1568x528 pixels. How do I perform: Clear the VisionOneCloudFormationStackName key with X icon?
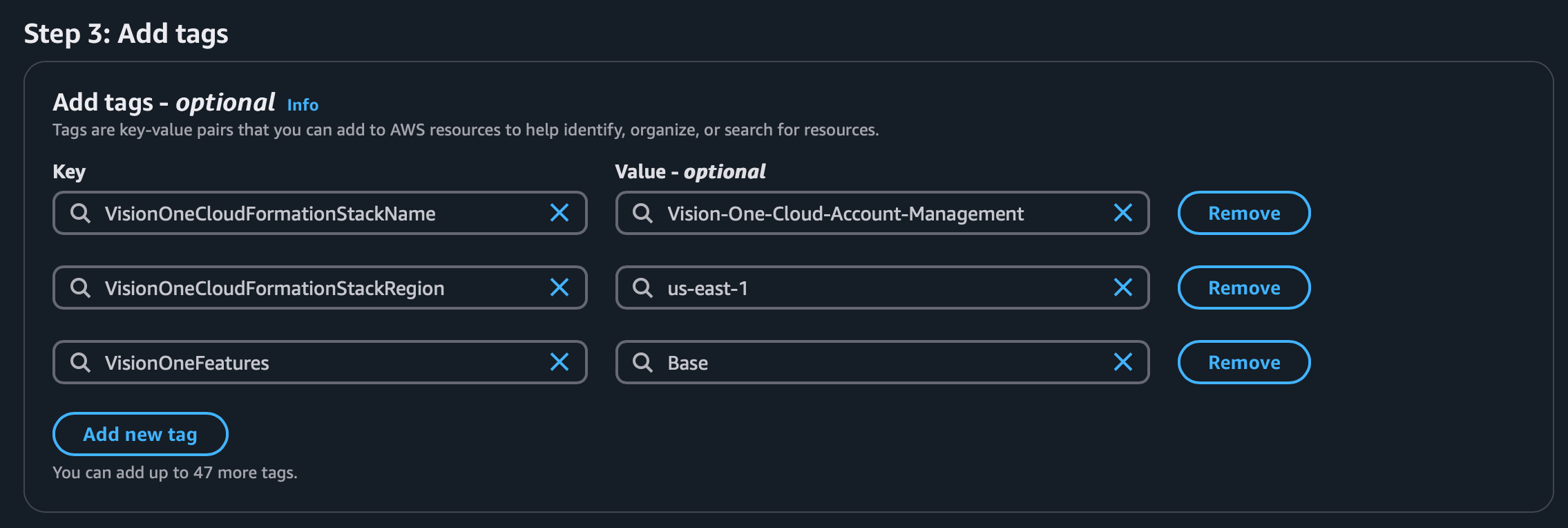click(560, 213)
